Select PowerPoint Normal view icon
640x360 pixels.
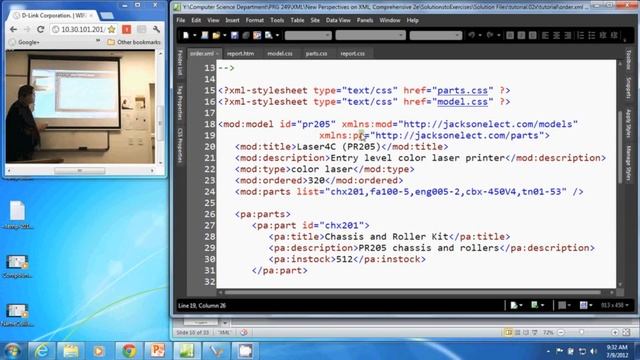coord(509,333)
